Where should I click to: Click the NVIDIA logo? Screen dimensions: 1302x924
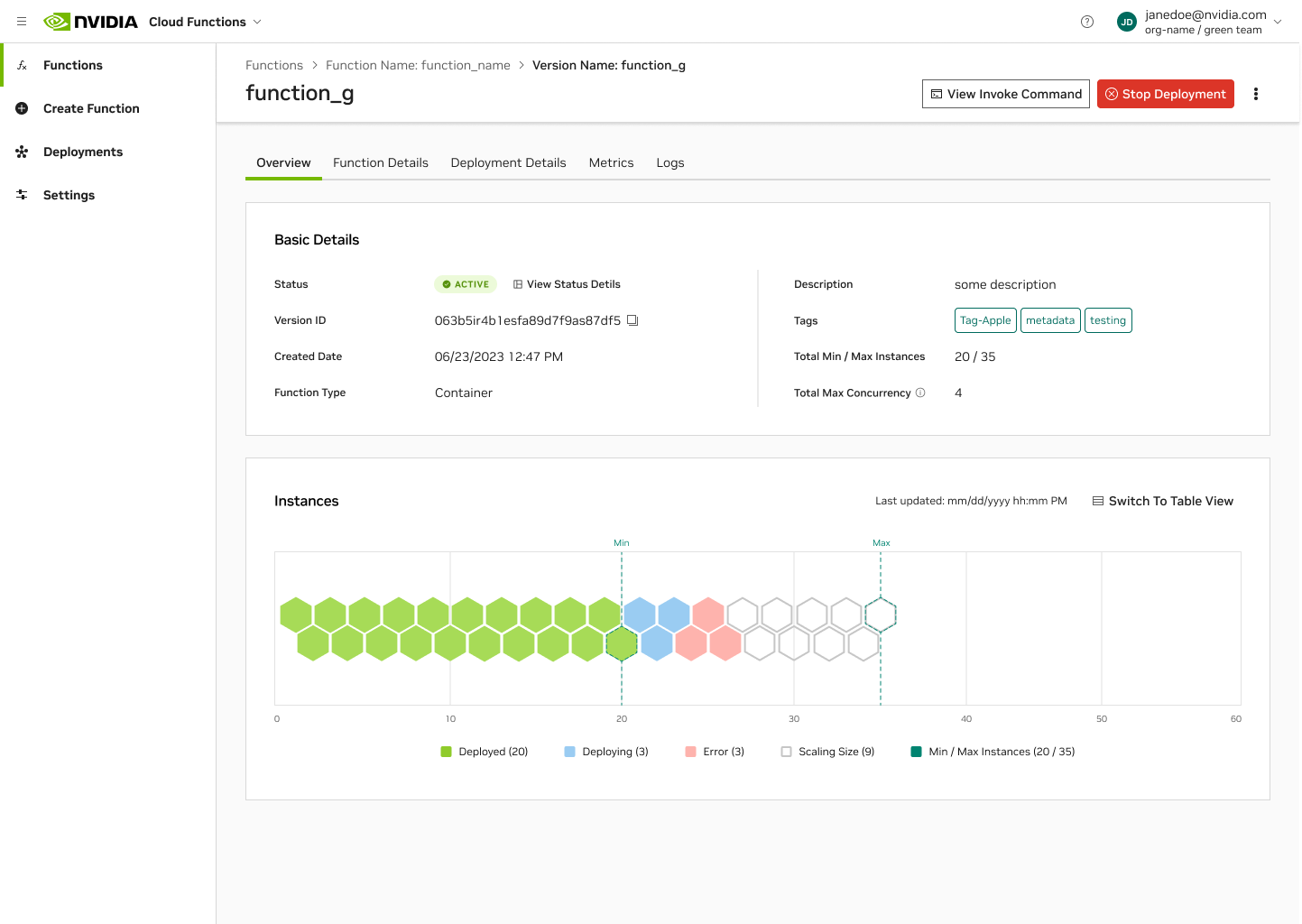pos(91,22)
